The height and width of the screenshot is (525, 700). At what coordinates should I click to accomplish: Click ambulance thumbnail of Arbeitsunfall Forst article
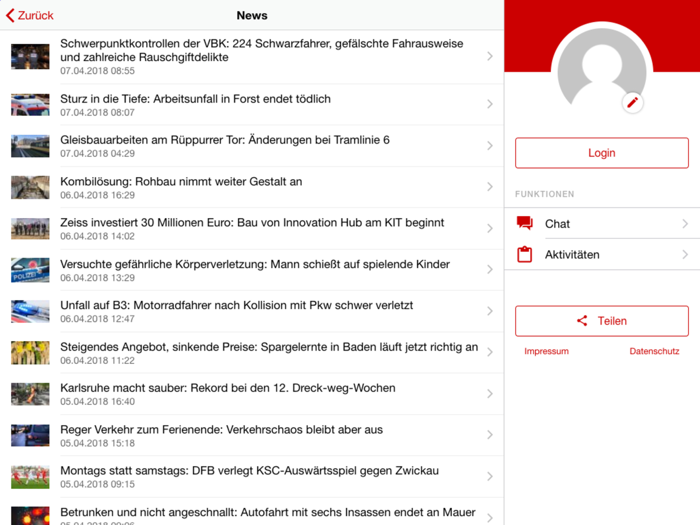pyautogui.click(x=30, y=104)
